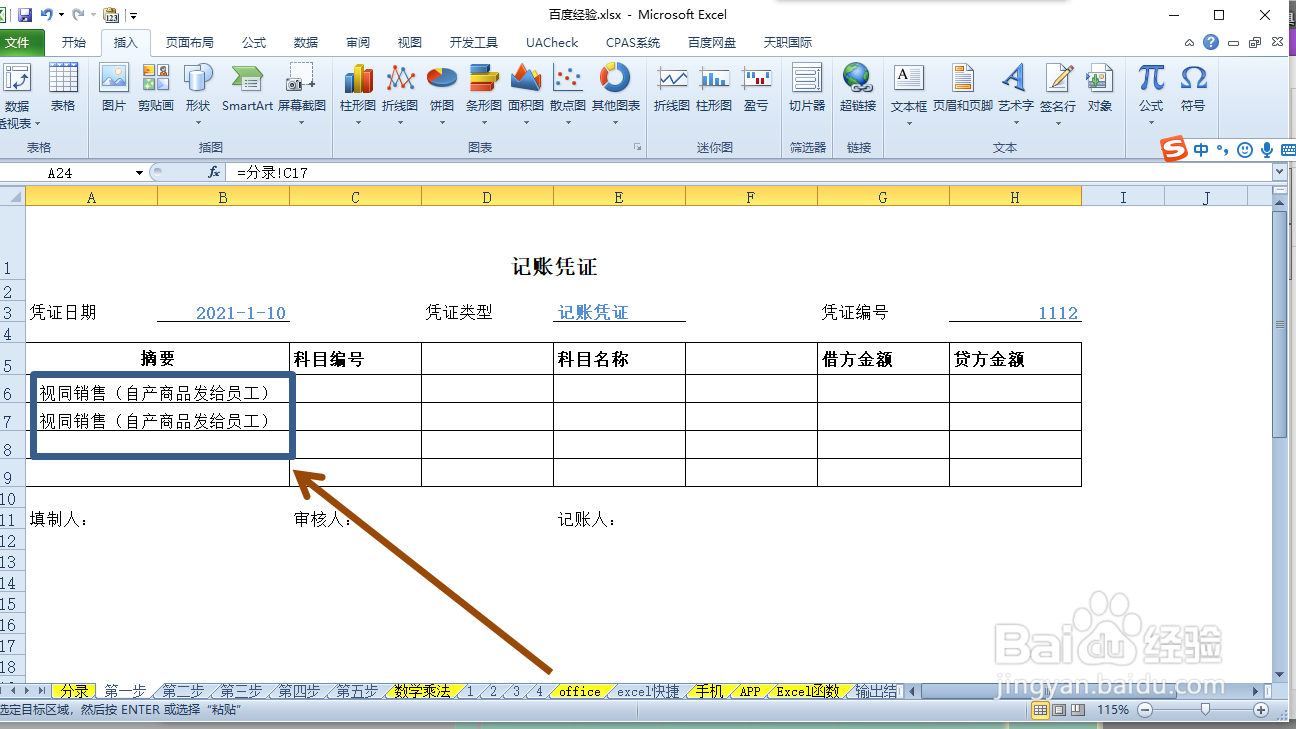Open the WordArt (艺术字) gallery

click(x=1015, y=93)
